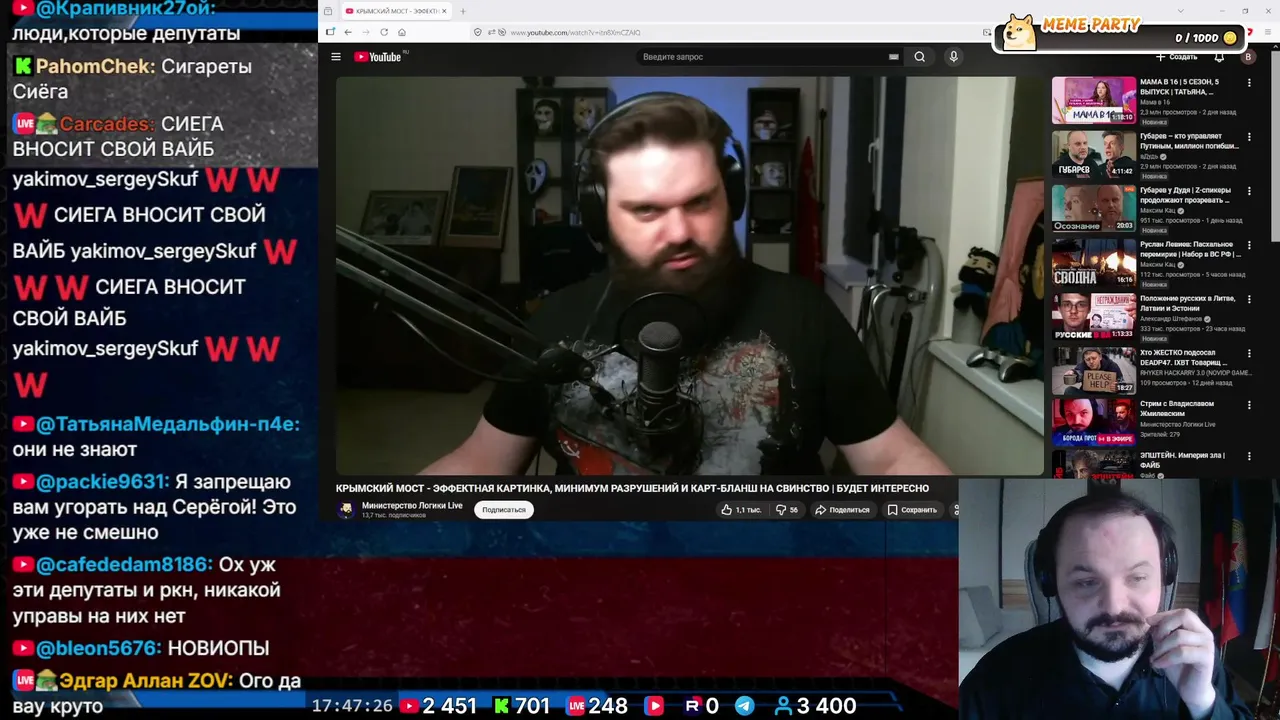Open the РУССКИЕ 1:13:33 video thumbnail

coord(1093,316)
